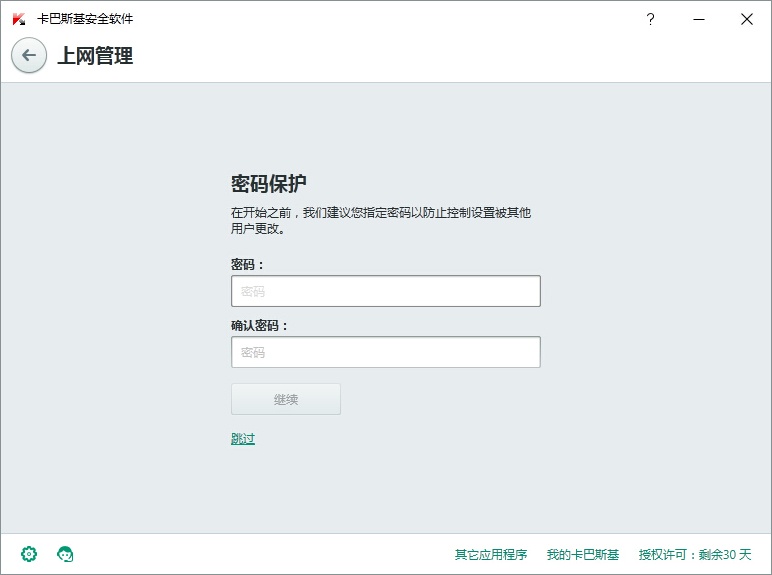Focus the 密码 password field

coord(386,291)
